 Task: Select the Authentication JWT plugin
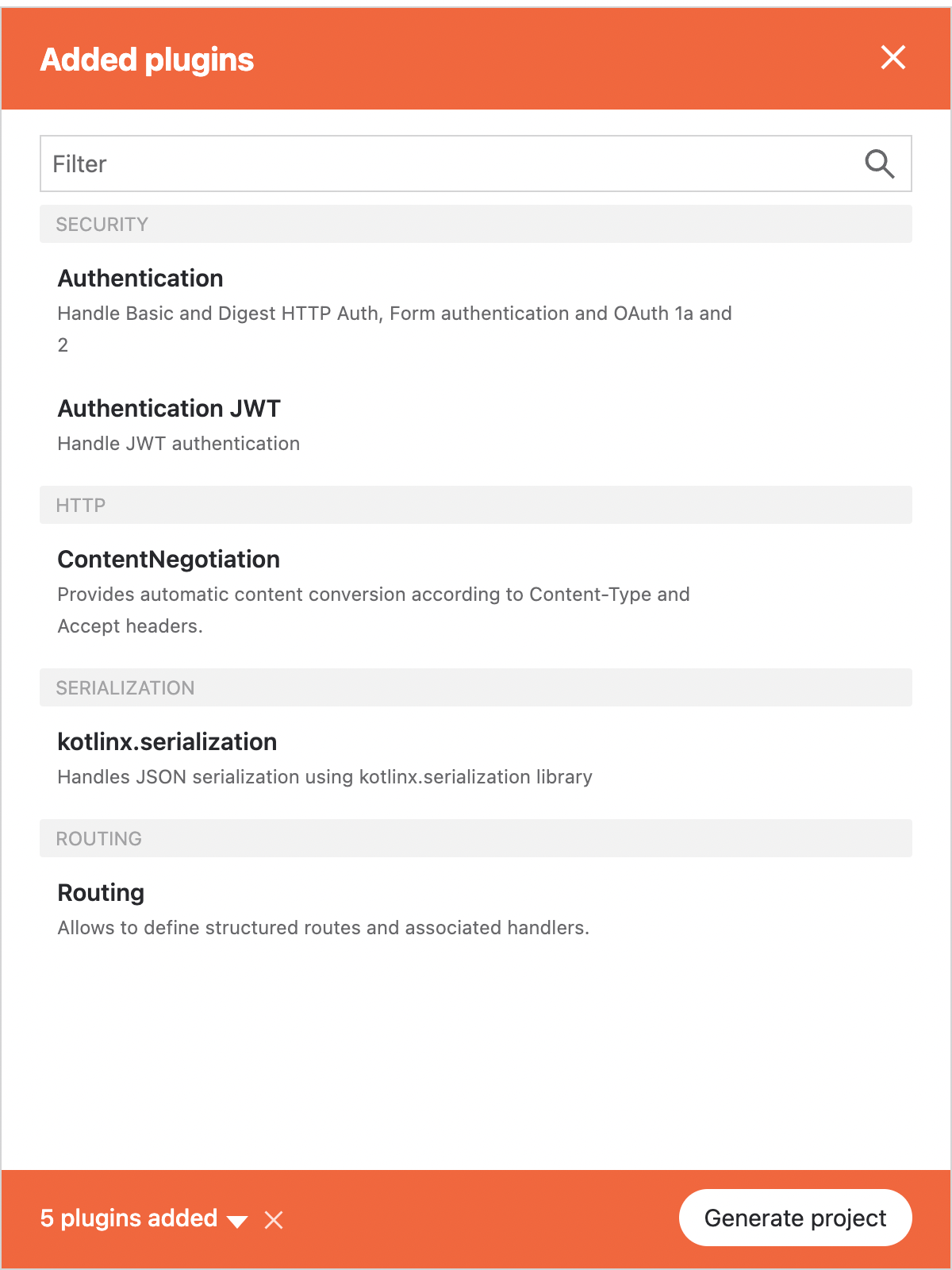point(169,409)
